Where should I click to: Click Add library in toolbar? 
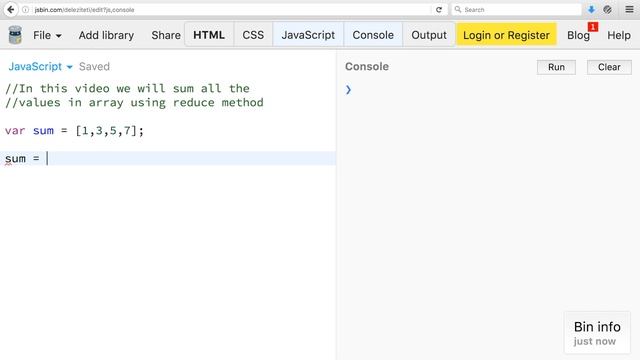click(106, 36)
